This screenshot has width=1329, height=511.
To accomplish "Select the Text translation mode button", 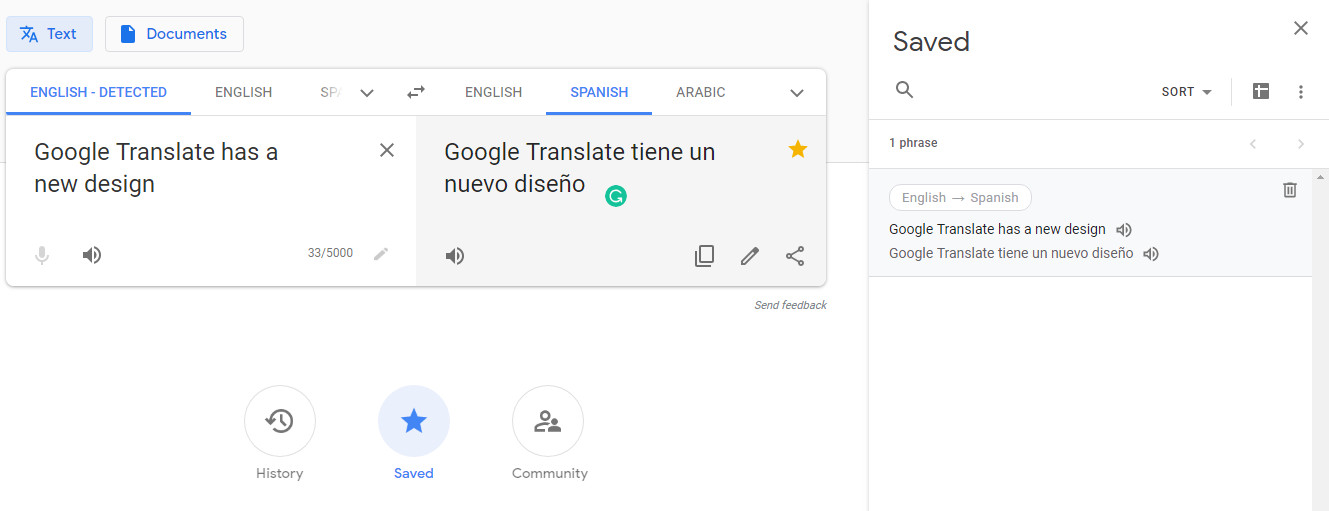I will [49, 34].
